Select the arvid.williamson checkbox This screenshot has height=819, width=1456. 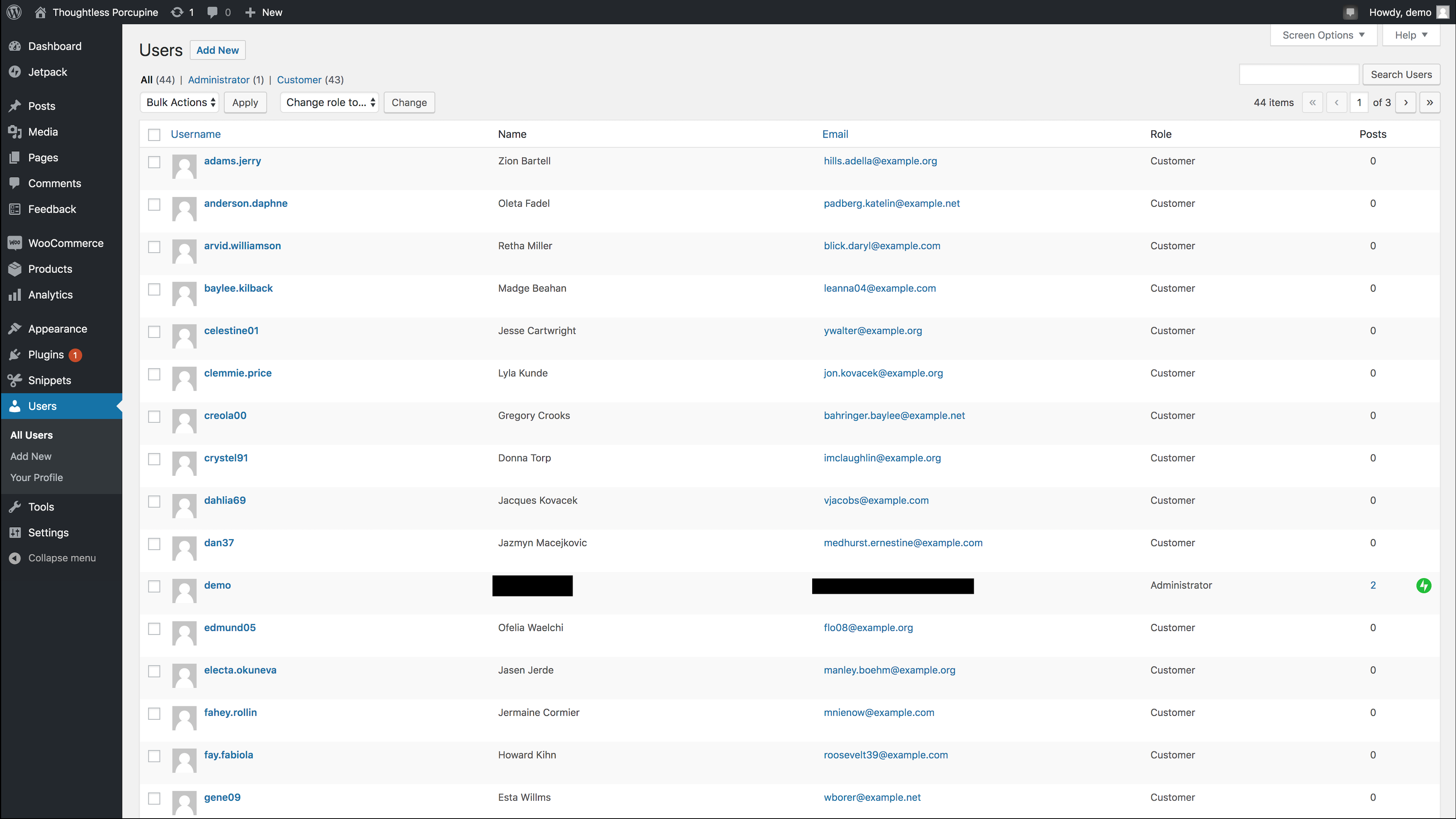pos(154,247)
